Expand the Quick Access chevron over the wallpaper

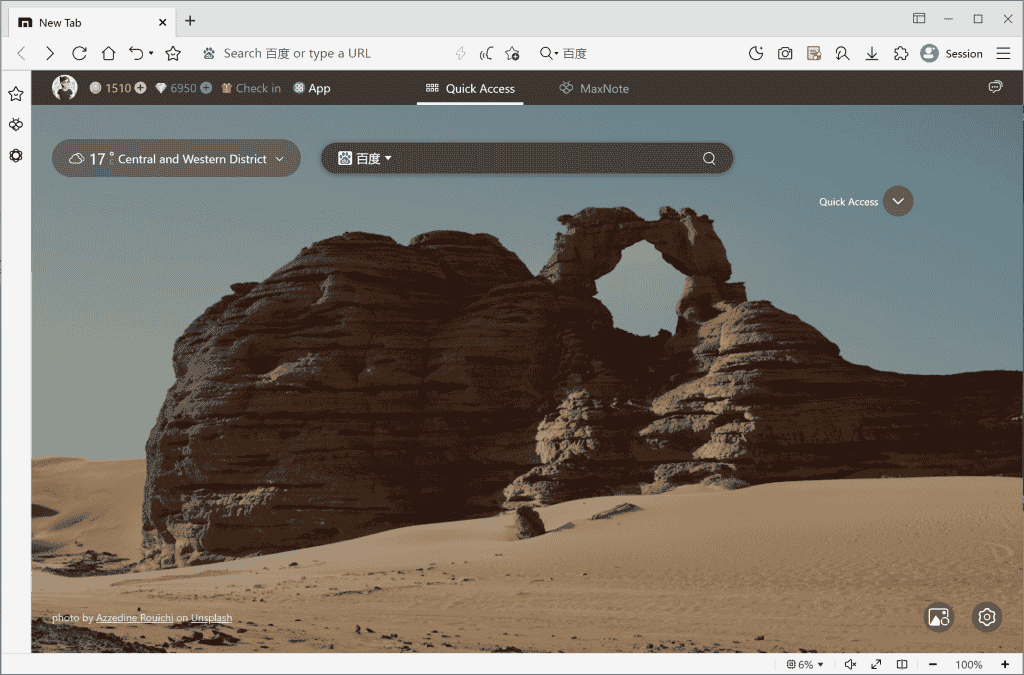click(x=897, y=201)
